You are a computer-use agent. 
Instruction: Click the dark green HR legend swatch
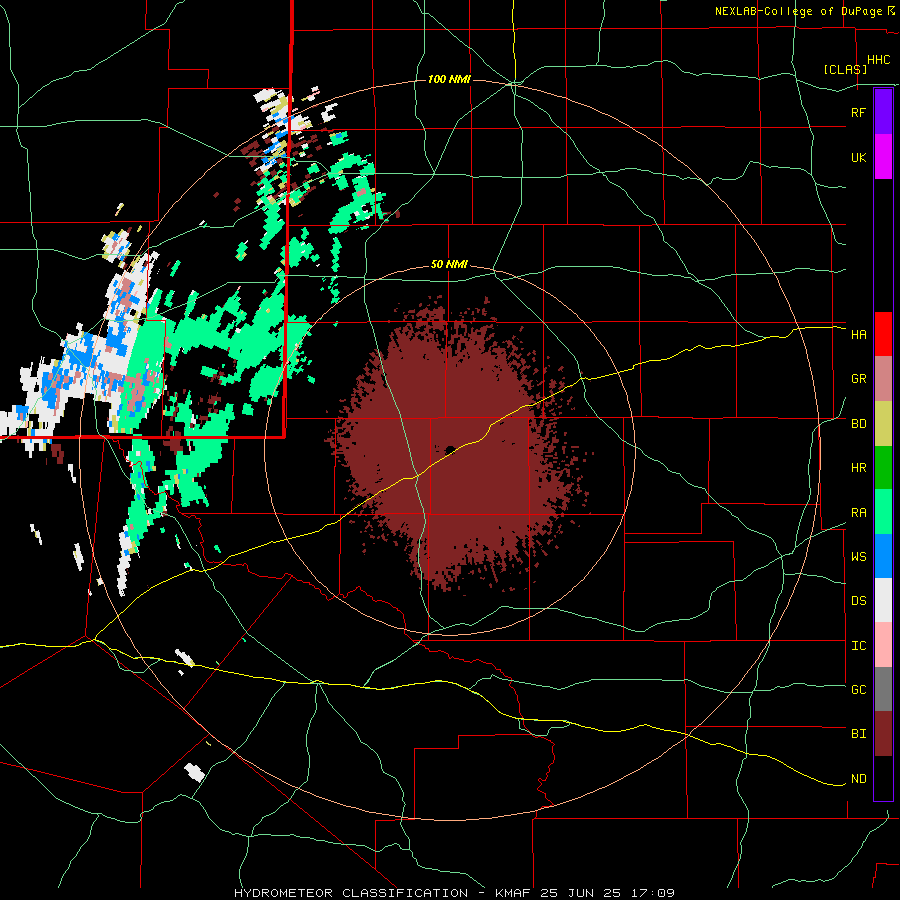[x=883, y=468]
